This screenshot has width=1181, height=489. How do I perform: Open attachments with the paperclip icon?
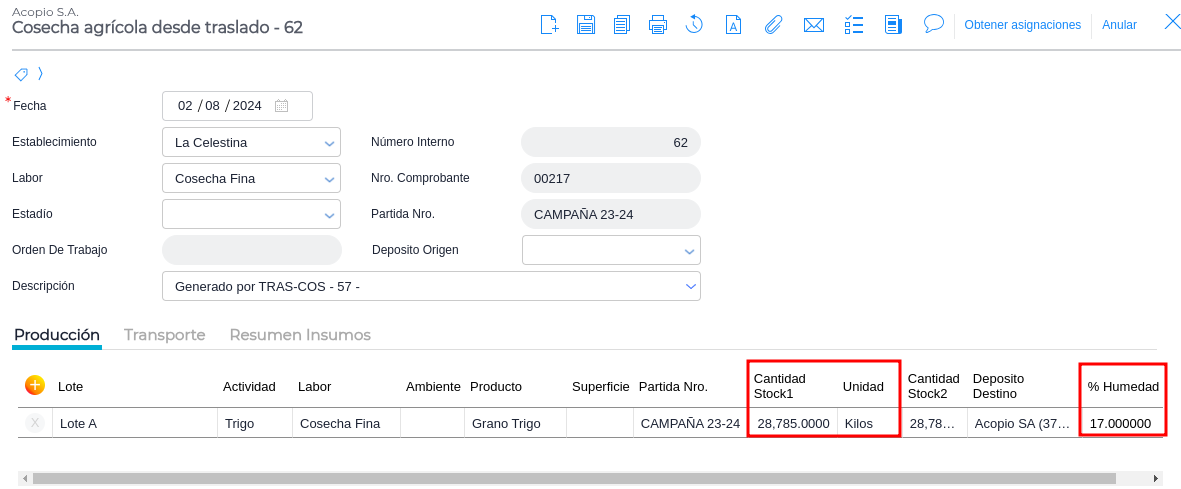point(773,25)
